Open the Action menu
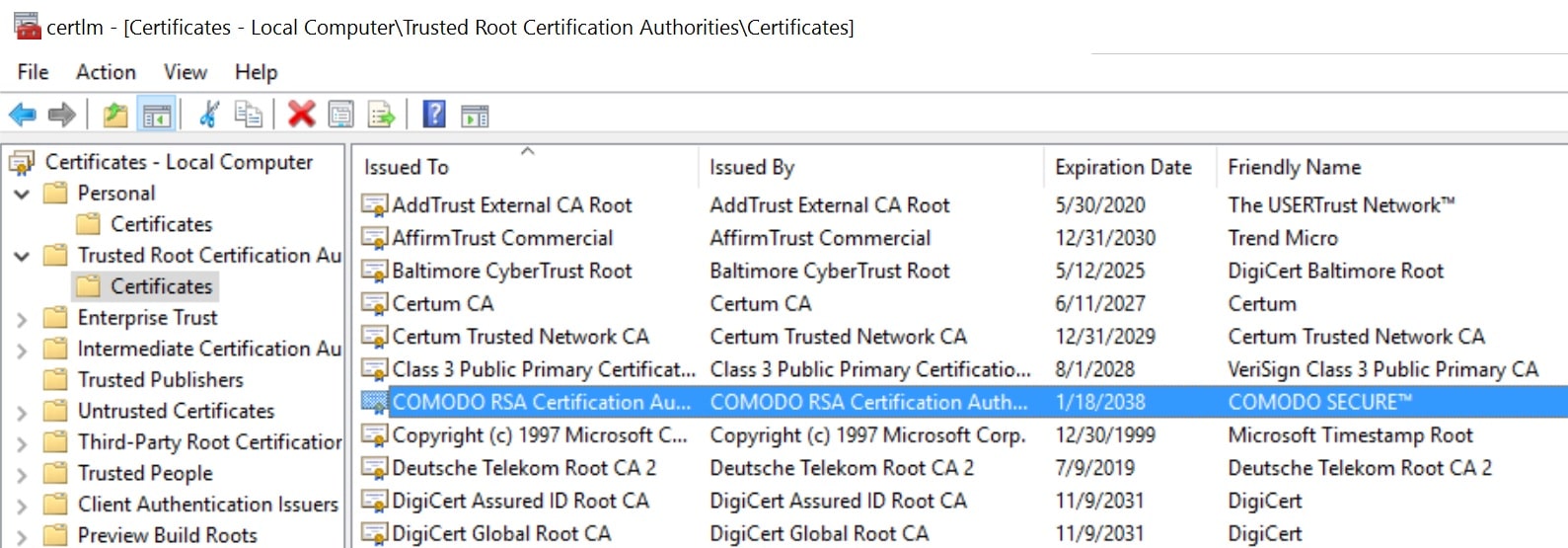This screenshot has width=1568, height=548. click(x=106, y=72)
